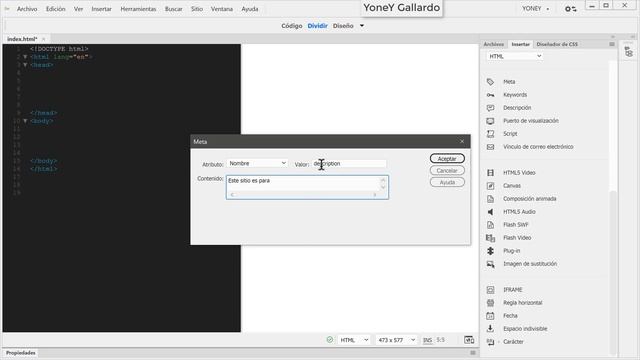Screen dimensions: 640x360
Task: Open the Sitio menu
Action: pos(197,9)
